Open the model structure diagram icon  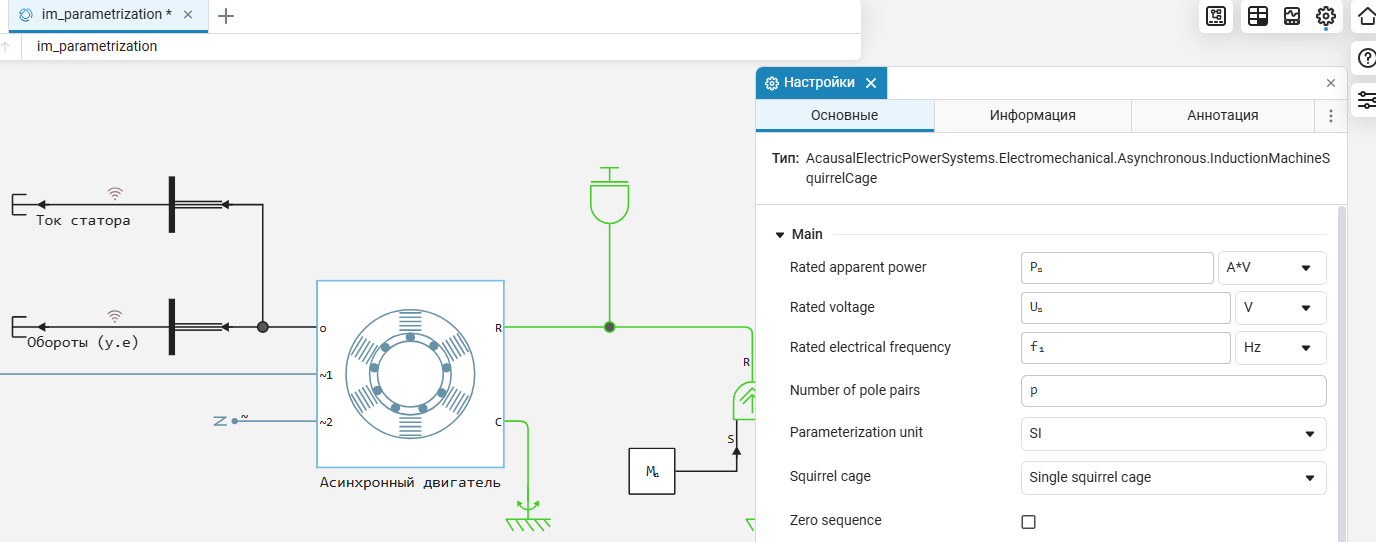click(x=1216, y=16)
